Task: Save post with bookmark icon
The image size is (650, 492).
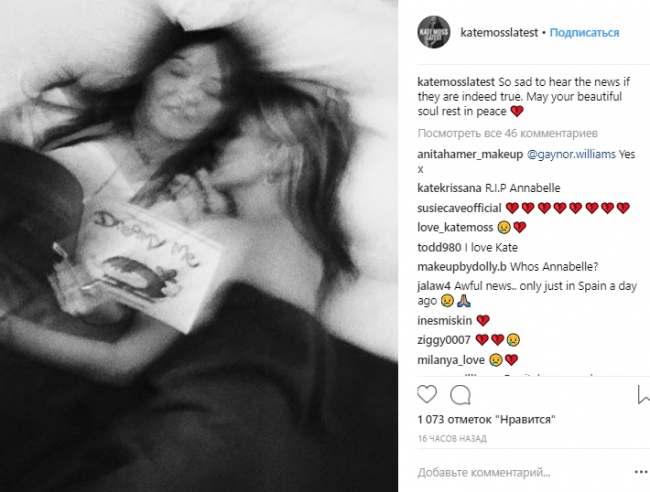Action: (x=644, y=395)
